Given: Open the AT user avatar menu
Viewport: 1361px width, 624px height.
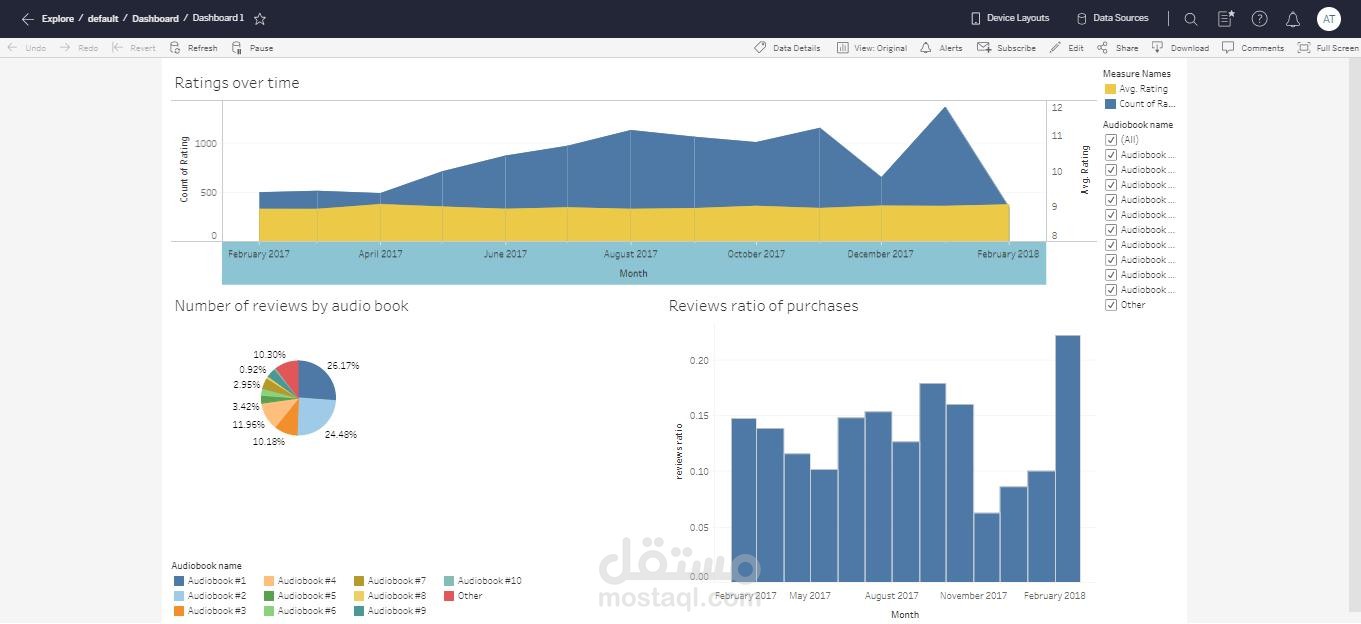Looking at the screenshot, I should [1329, 19].
